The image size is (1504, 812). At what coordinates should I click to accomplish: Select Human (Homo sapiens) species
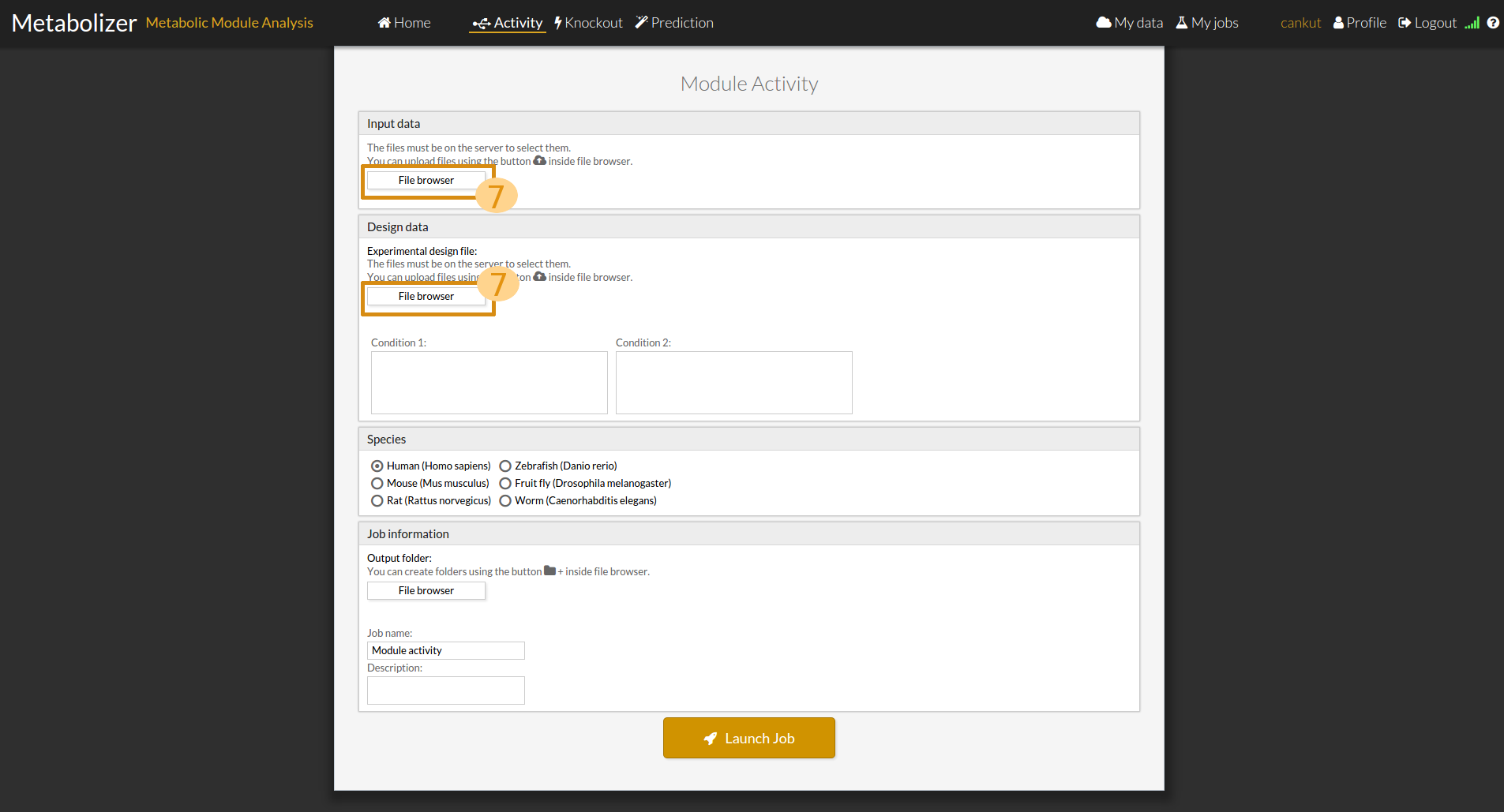[377, 466]
